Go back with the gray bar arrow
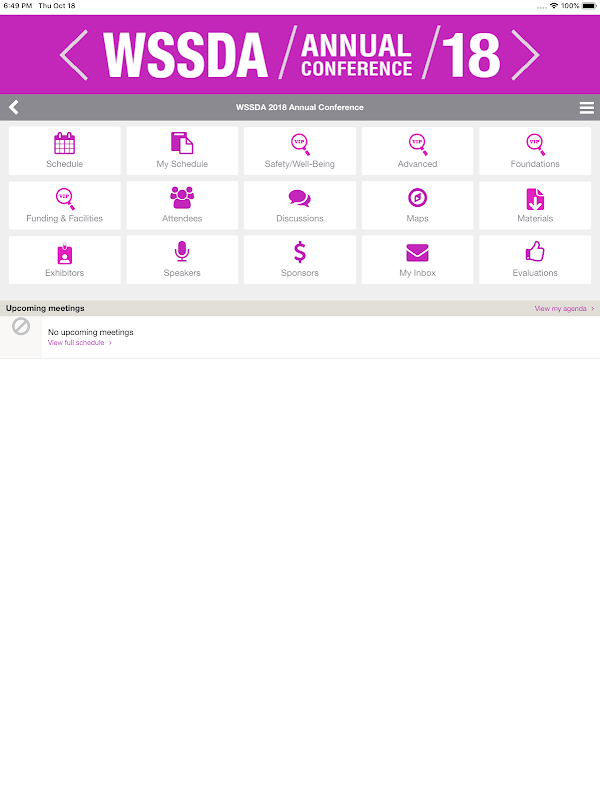The height and width of the screenshot is (800, 600). tap(14, 107)
